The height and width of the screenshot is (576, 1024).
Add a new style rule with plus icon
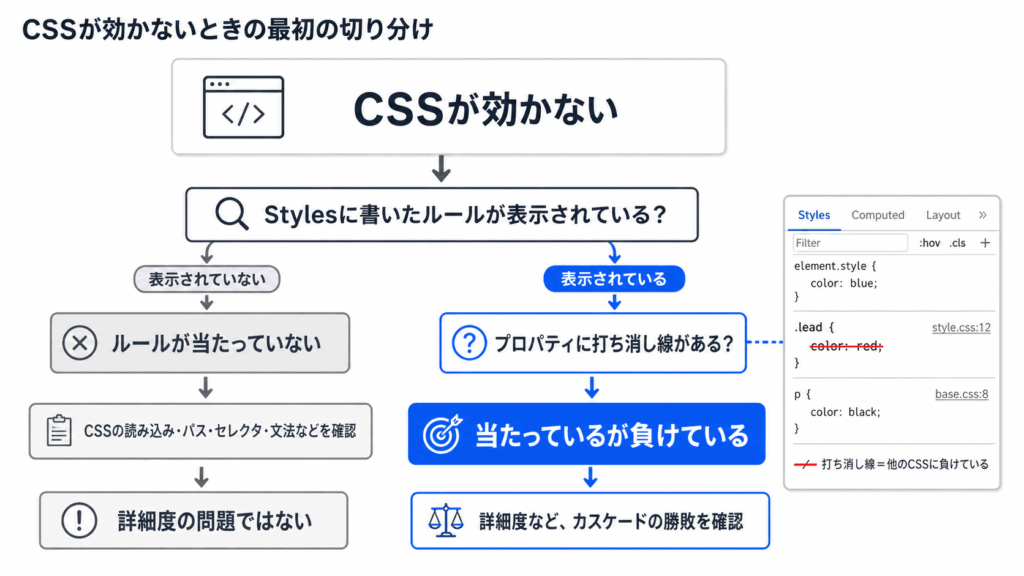[x=985, y=243]
